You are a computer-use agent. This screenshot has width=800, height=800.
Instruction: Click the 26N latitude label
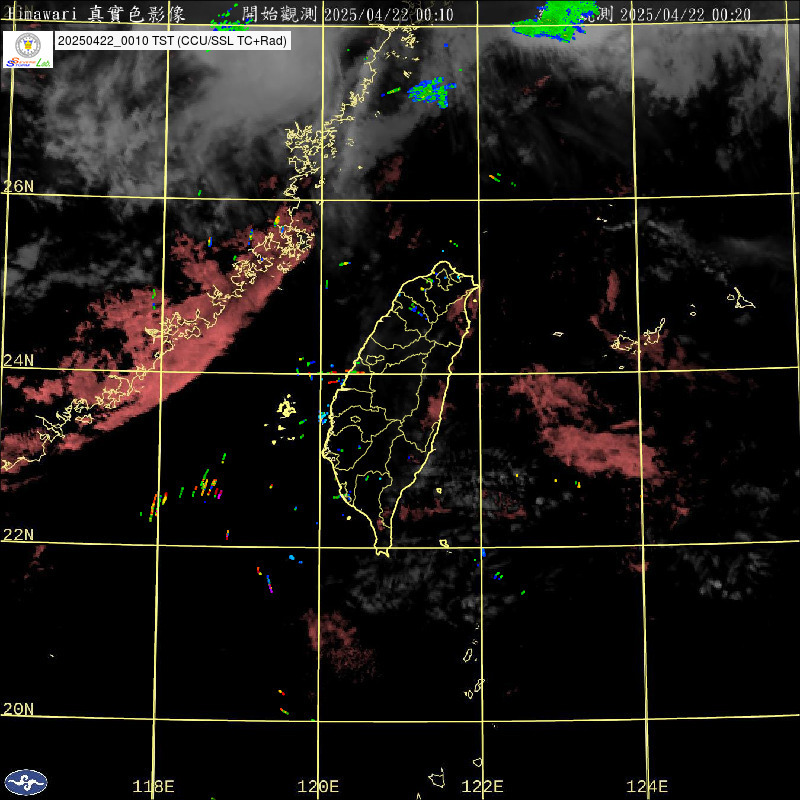click(18, 187)
